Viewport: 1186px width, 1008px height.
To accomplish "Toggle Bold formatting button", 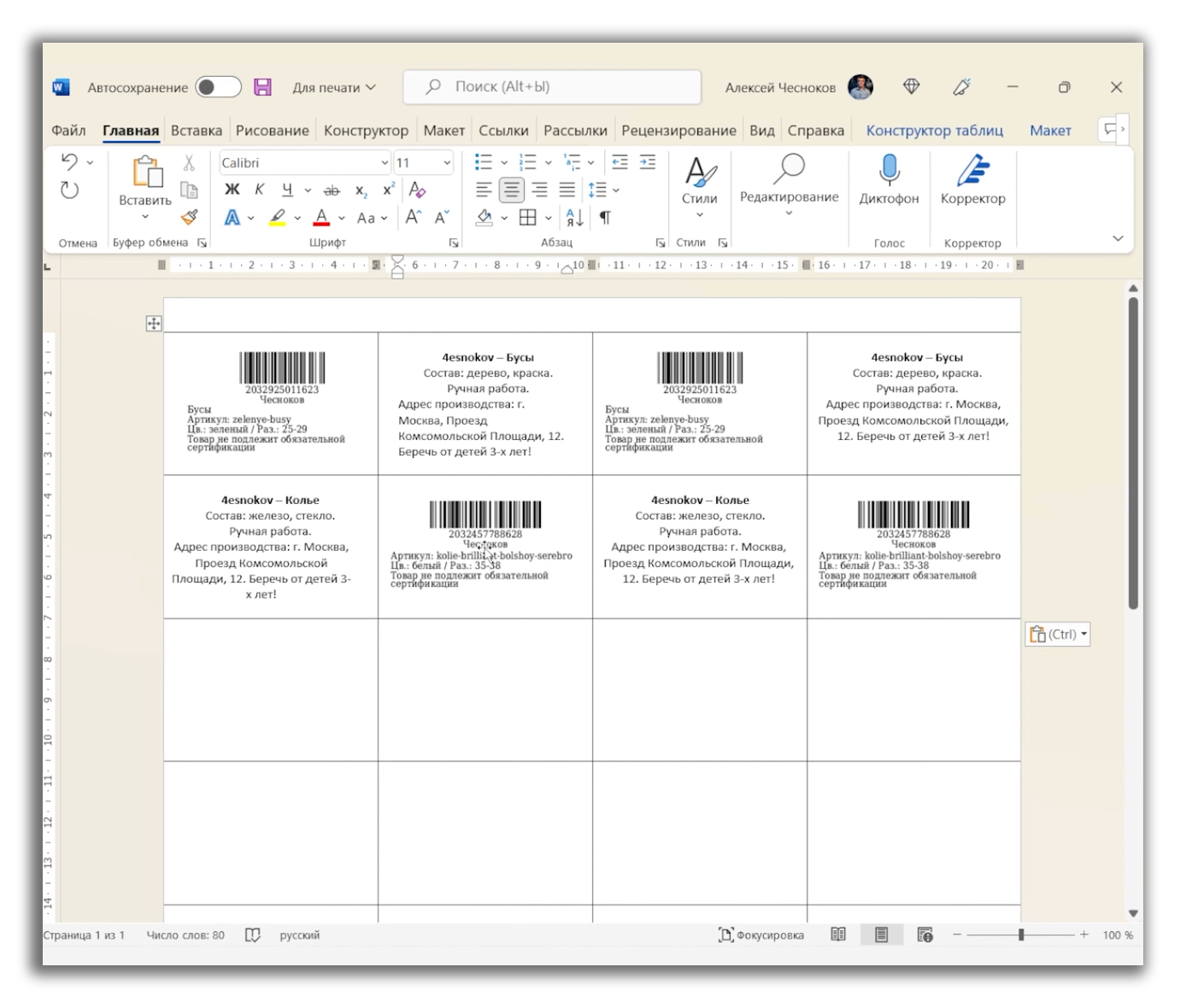I will pyautogui.click(x=232, y=190).
